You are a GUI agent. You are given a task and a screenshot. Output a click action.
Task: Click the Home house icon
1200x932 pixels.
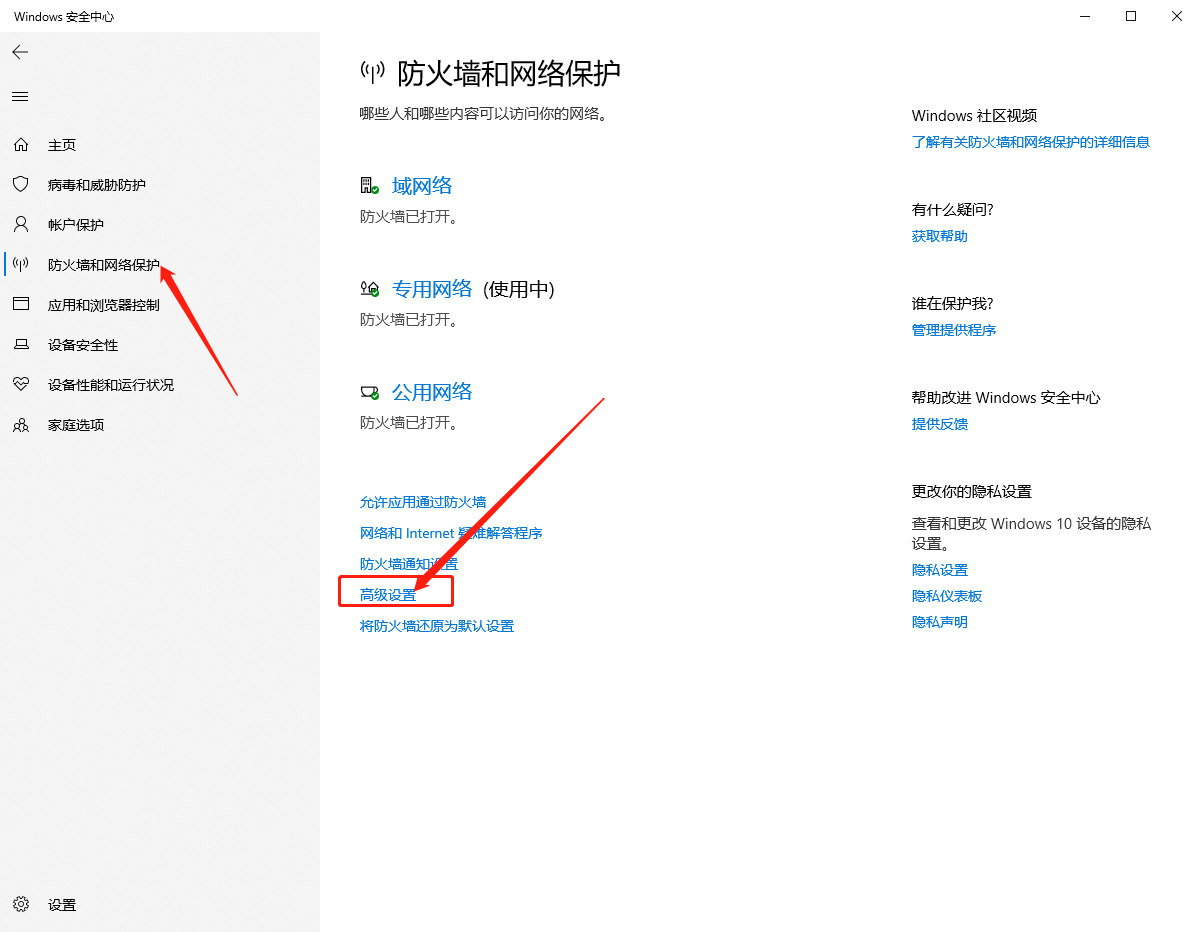click(21, 145)
